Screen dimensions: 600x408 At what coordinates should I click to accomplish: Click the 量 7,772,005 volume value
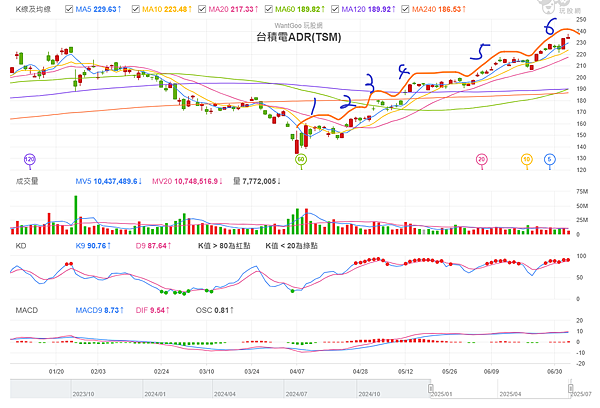point(257,181)
